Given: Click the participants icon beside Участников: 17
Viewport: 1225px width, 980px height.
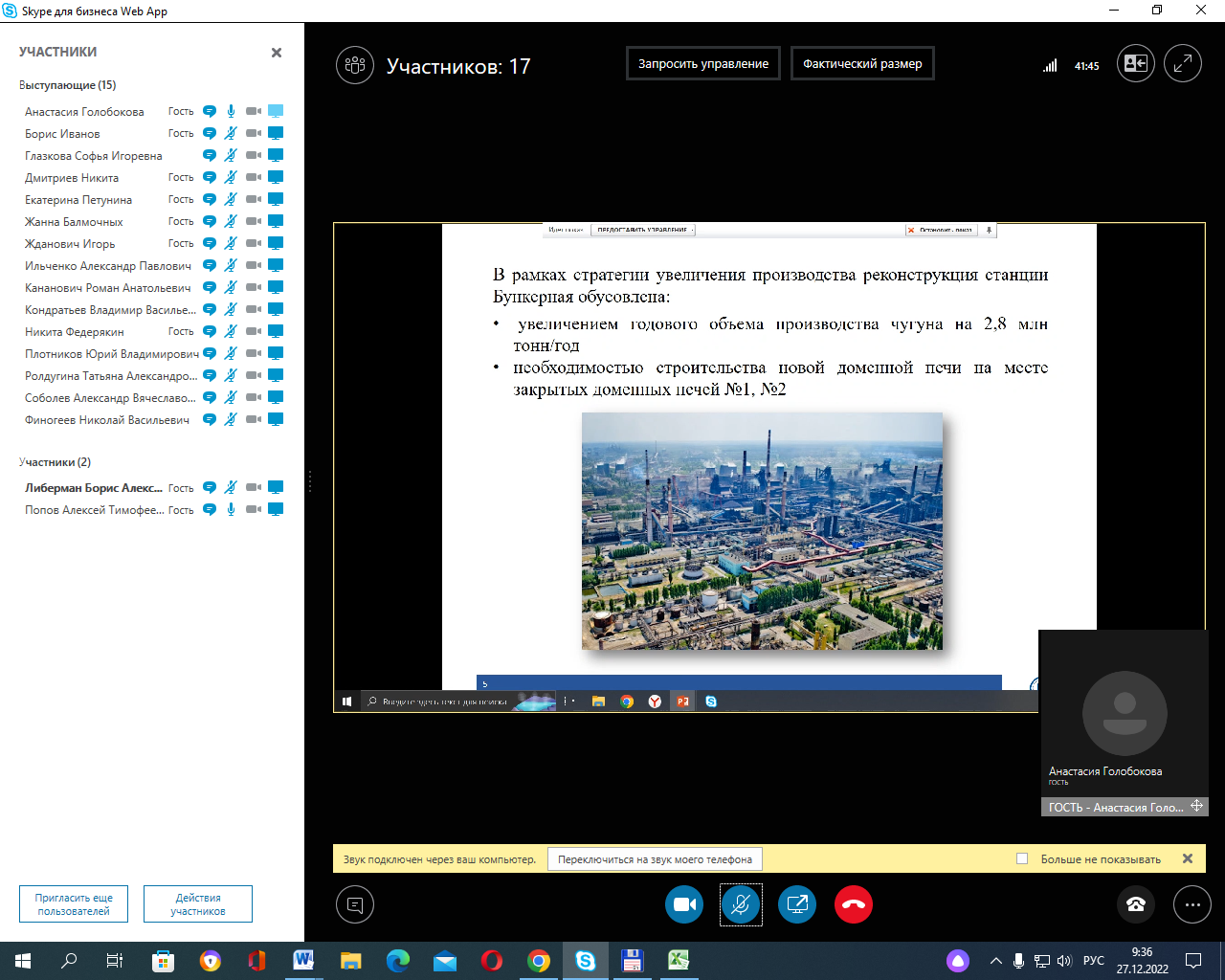Looking at the screenshot, I should (x=355, y=66).
